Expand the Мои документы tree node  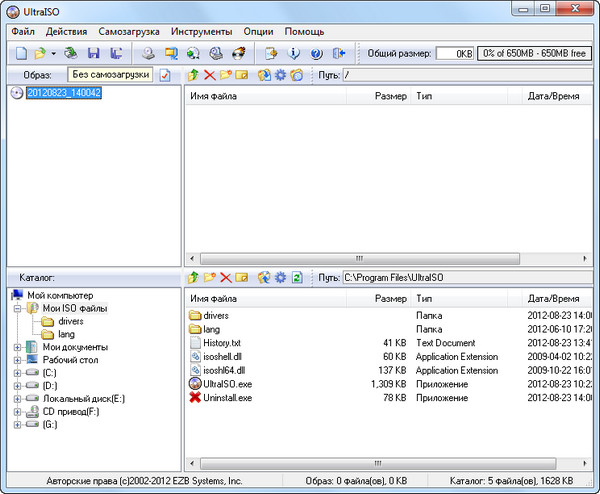[x=17, y=347]
